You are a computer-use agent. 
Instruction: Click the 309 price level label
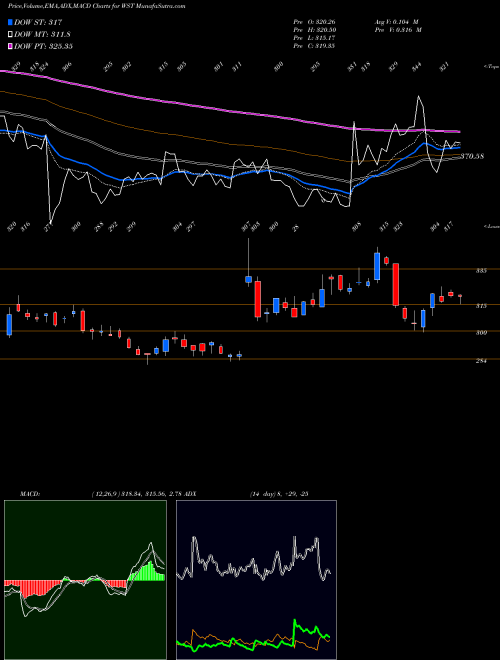481,333
